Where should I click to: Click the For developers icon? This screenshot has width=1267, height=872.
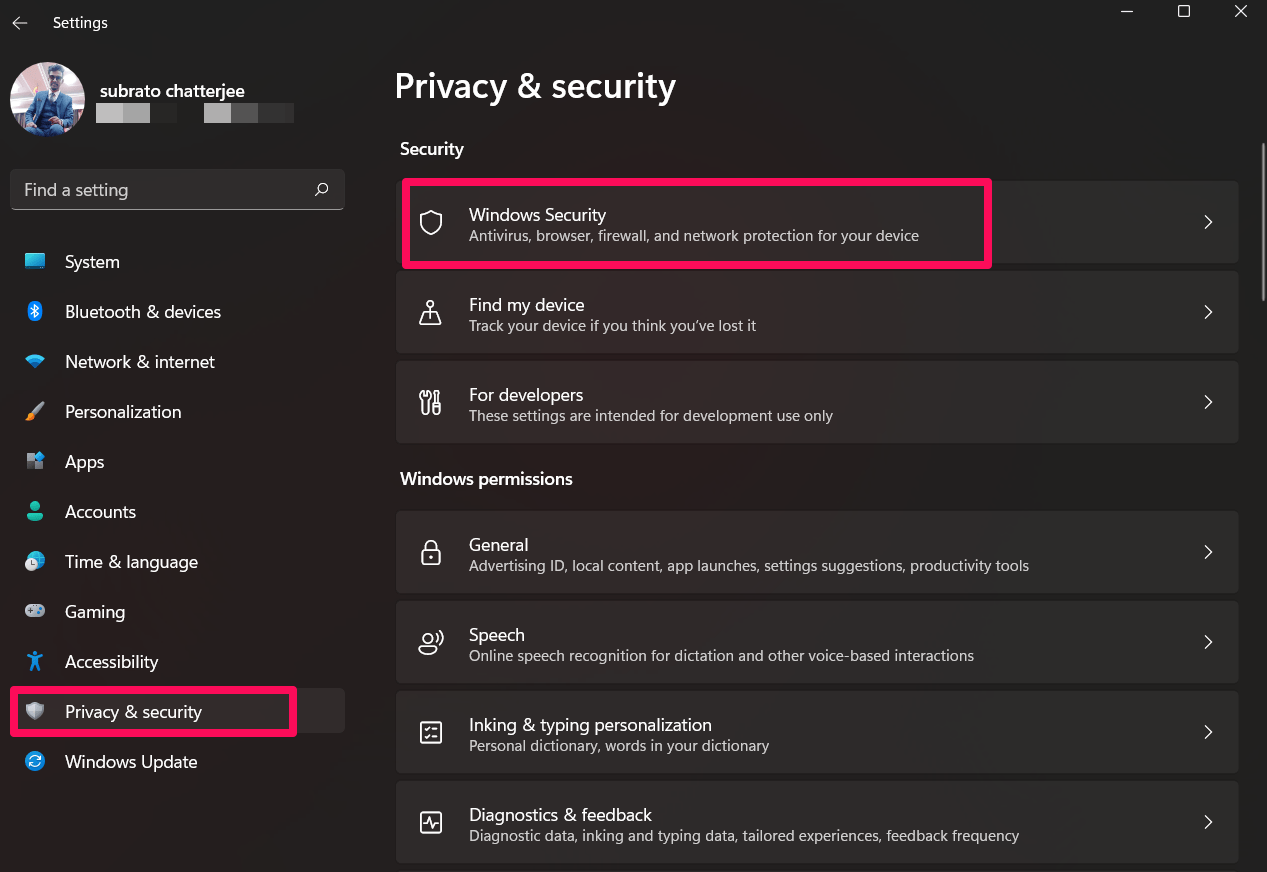coord(430,402)
